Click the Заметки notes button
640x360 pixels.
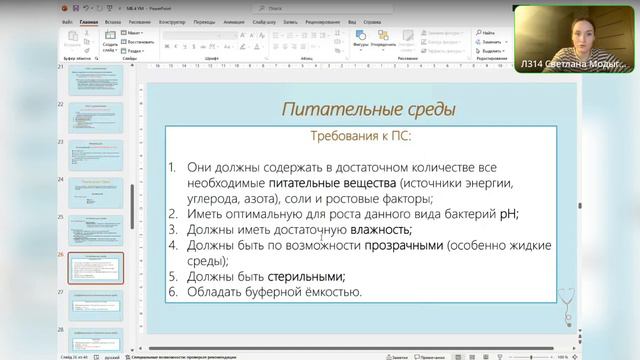coord(397,357)
